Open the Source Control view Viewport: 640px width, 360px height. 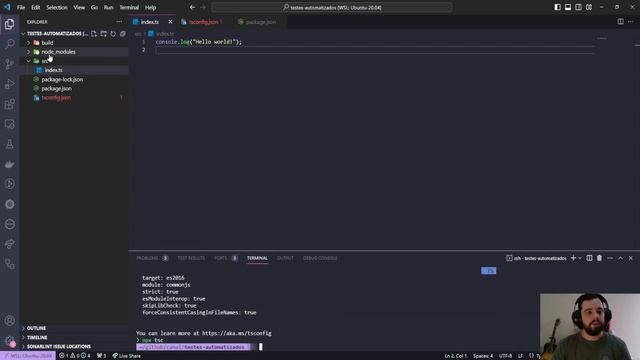point(9,64)
